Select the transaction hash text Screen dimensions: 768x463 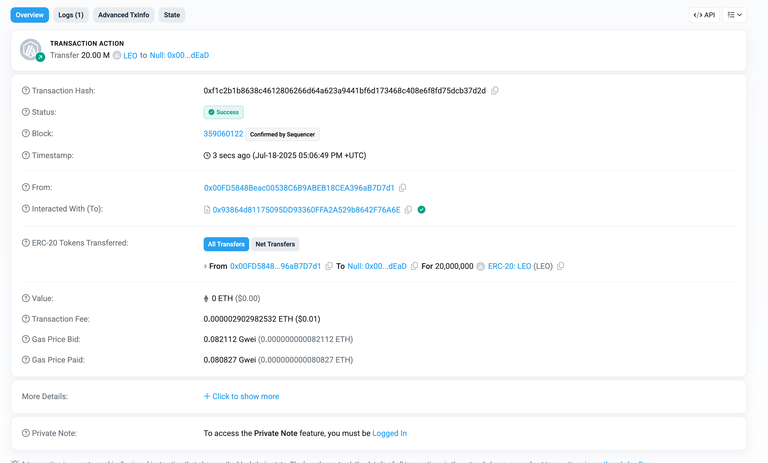pos(345,91)
